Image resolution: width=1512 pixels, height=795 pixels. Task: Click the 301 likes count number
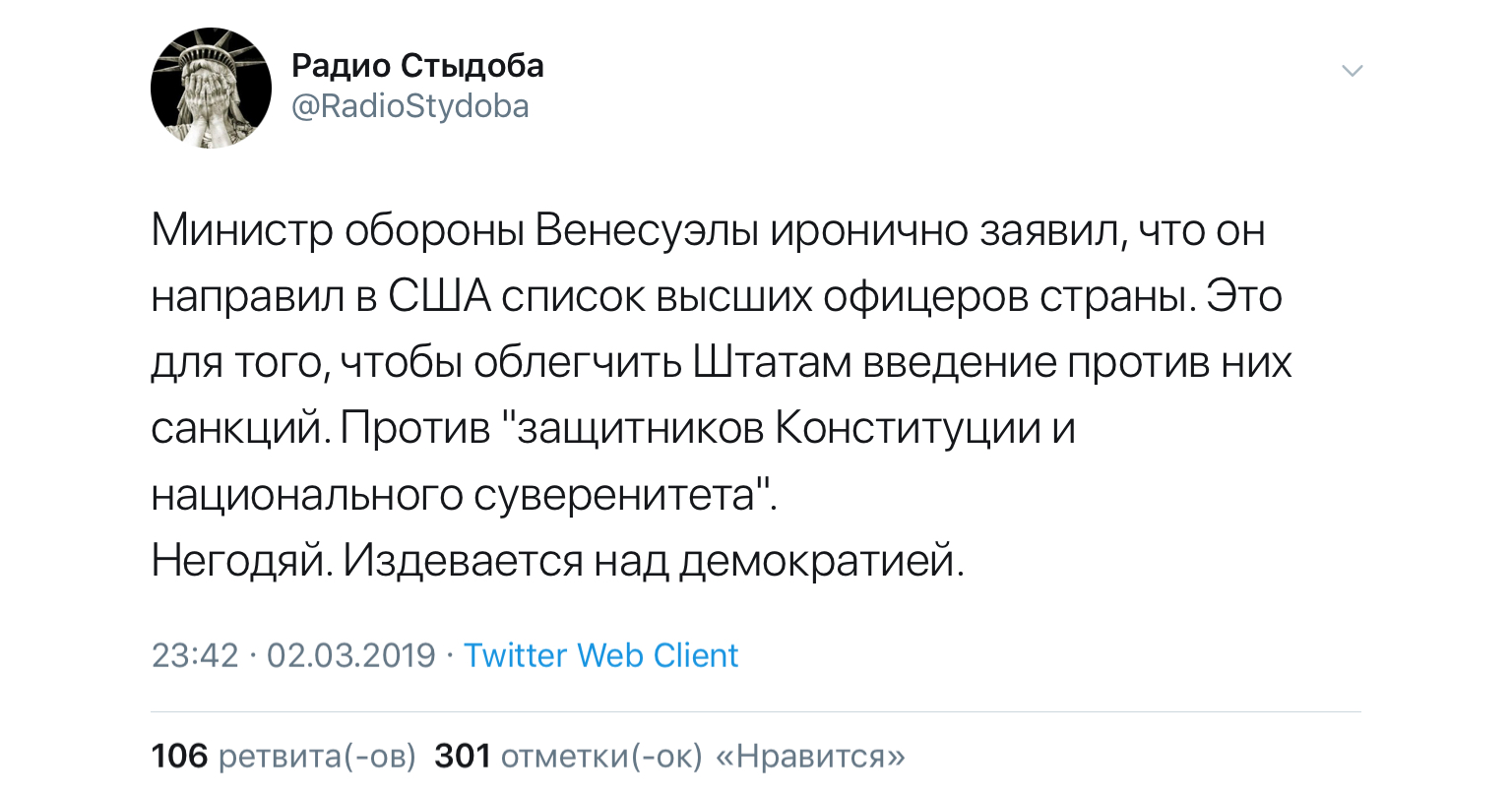click(463, 756)
